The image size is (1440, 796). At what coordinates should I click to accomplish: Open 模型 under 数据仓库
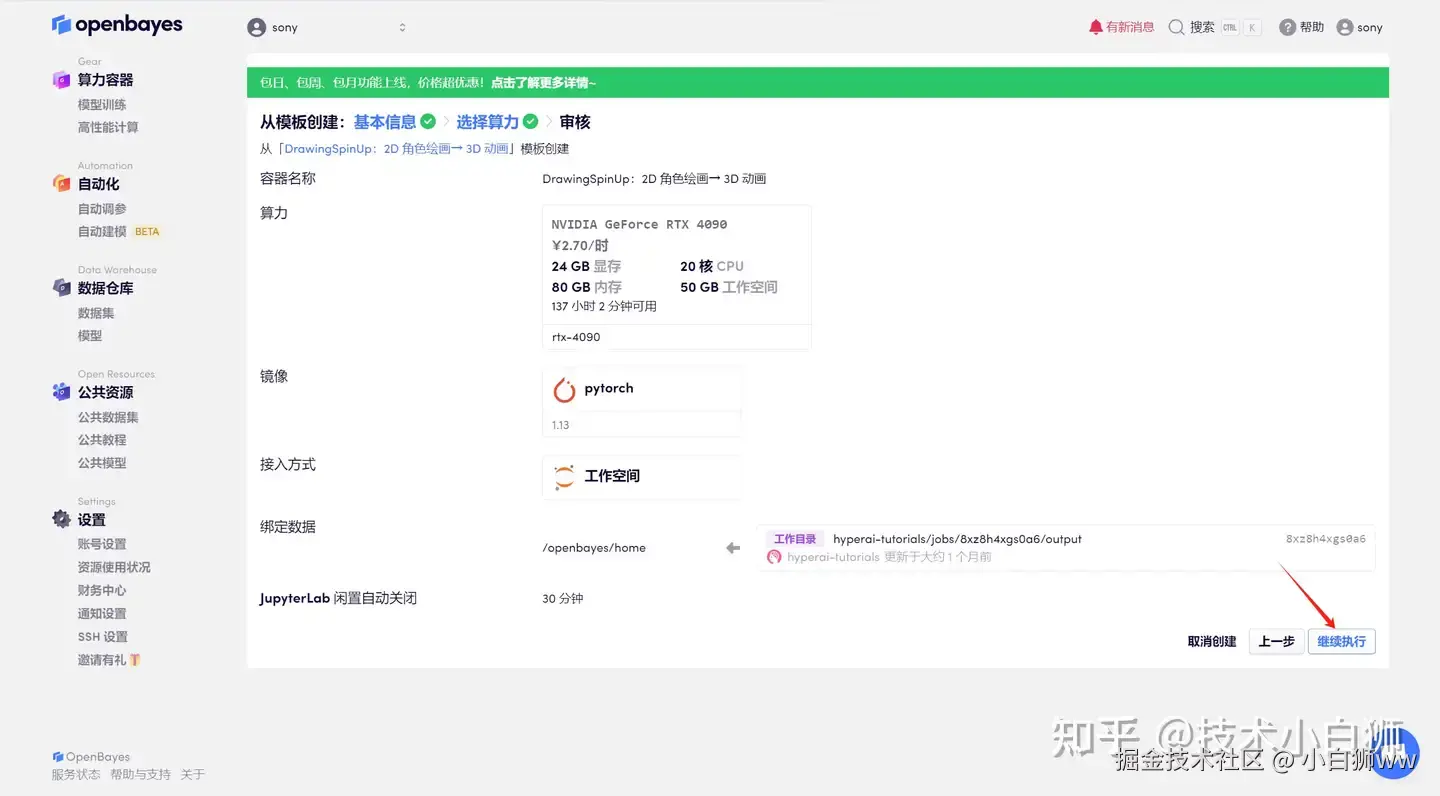click(90, 336)
